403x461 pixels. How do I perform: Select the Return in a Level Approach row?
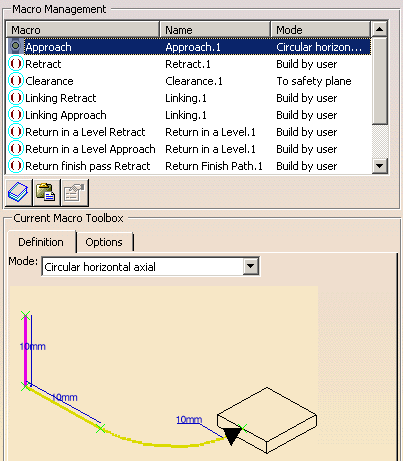click(x=189, y=149)
